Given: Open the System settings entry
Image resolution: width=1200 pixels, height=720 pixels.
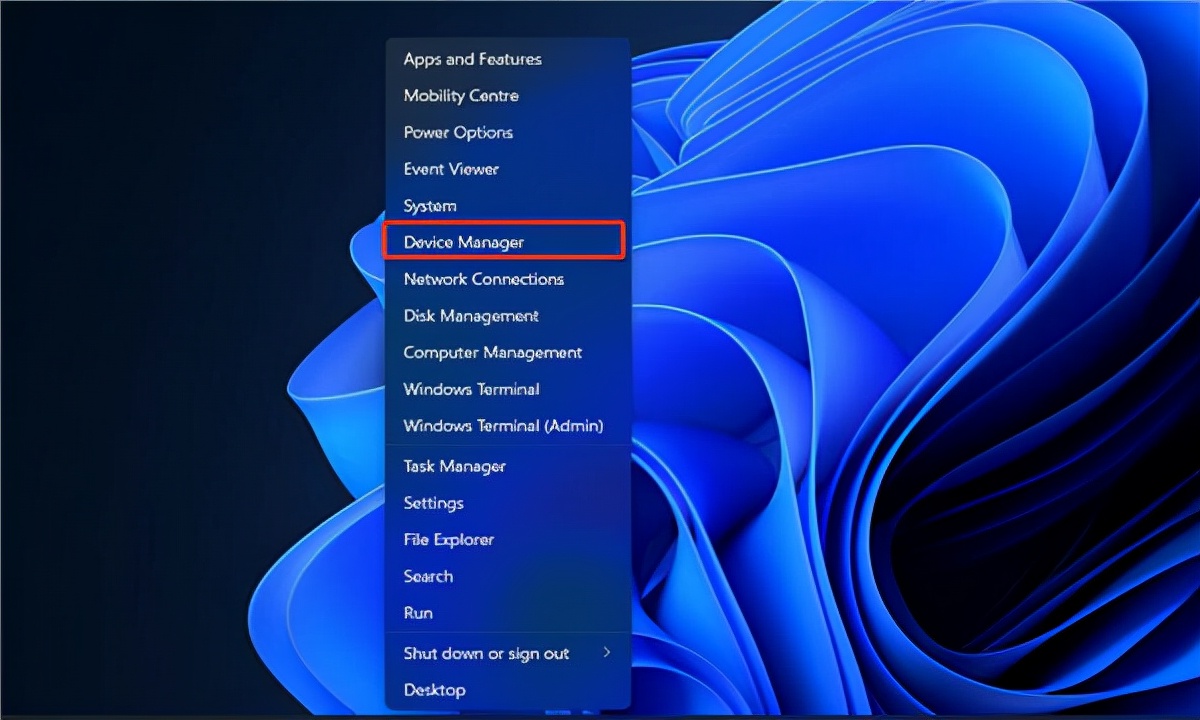Looking at the screenshot, I should 429,205.
